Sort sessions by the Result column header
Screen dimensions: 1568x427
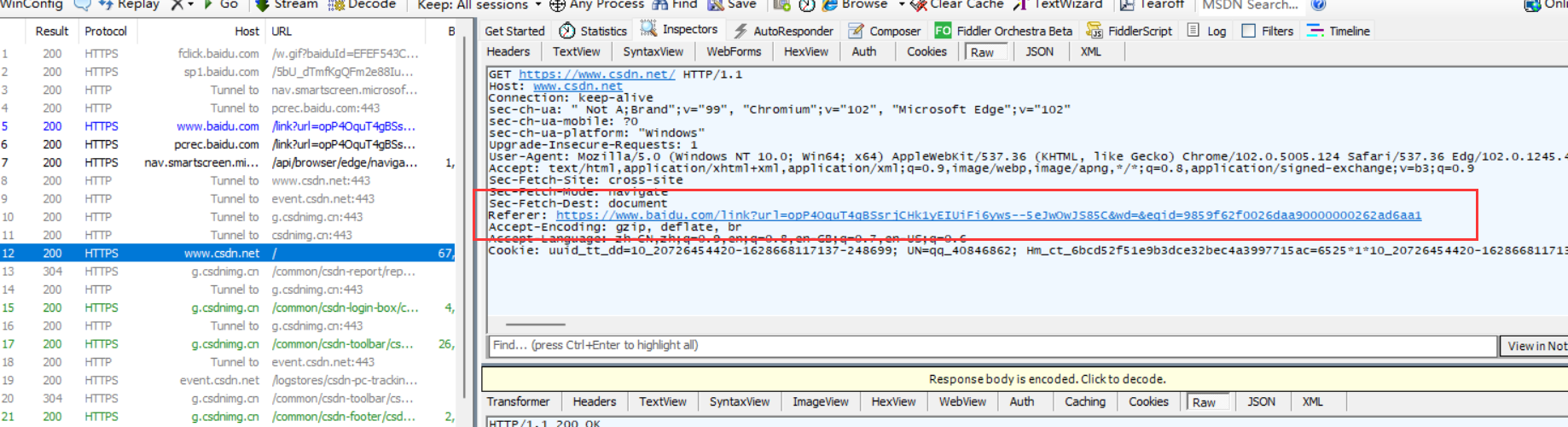[x=52, y=31]
